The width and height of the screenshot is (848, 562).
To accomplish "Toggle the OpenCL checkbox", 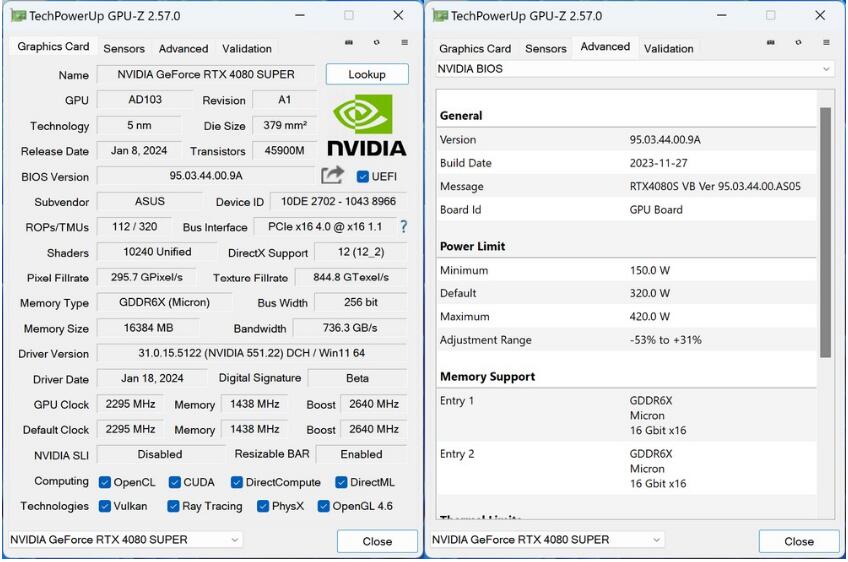I will tap(105, 482).
